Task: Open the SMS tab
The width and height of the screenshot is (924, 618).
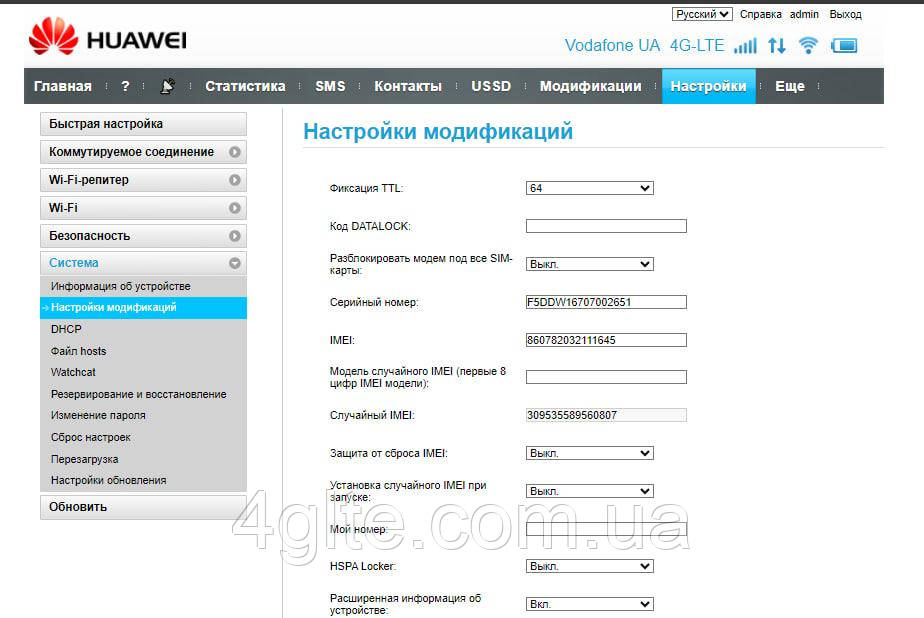Action: point(330,86)
